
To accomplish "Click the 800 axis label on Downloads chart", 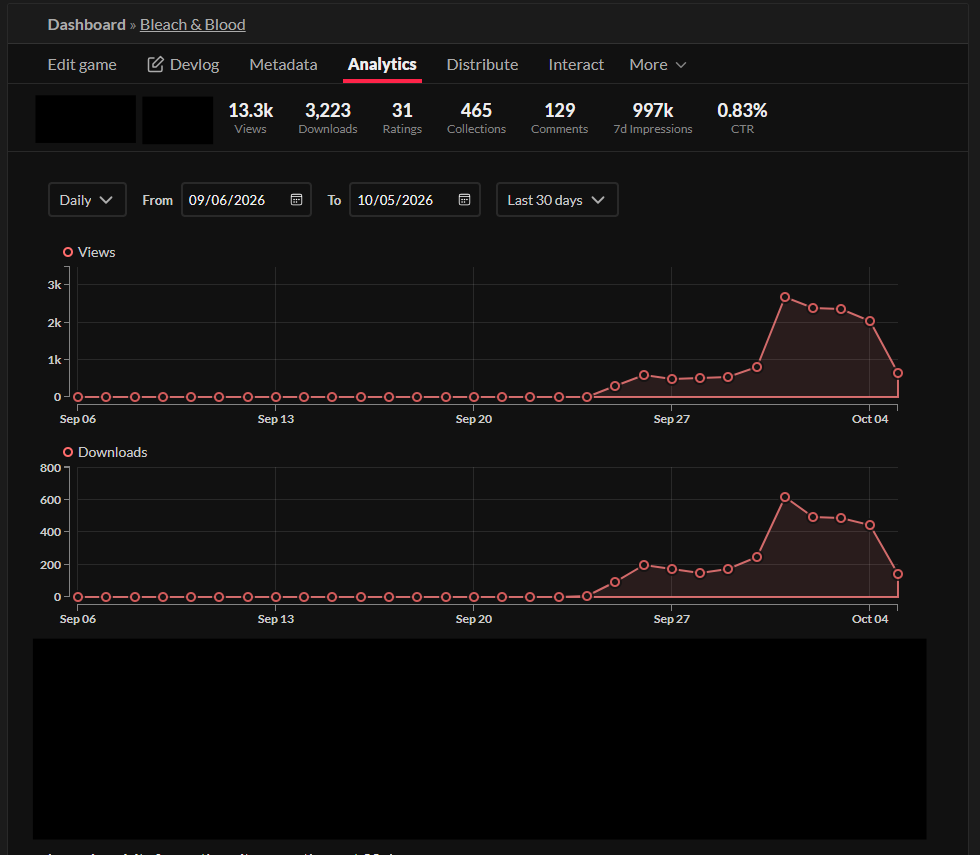I will pyautogui.click(x=51, y=468).
